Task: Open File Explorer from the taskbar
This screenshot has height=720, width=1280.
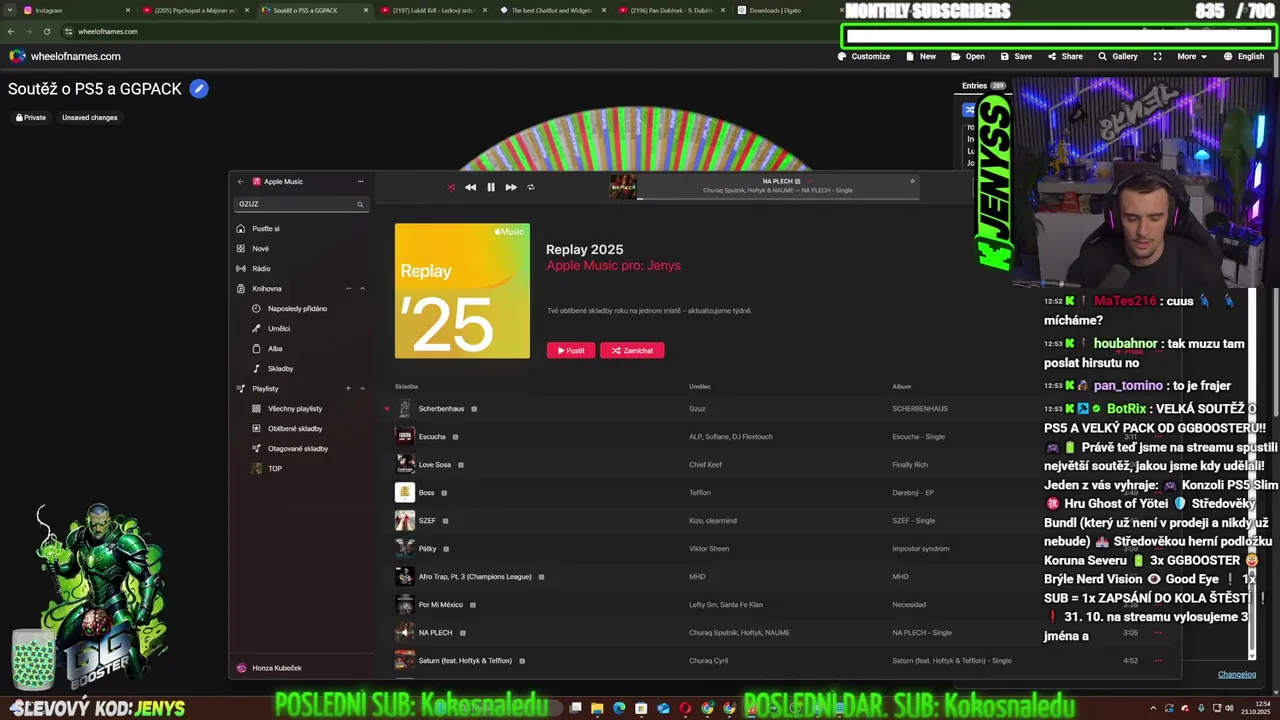Action: (x=597, y=708)
